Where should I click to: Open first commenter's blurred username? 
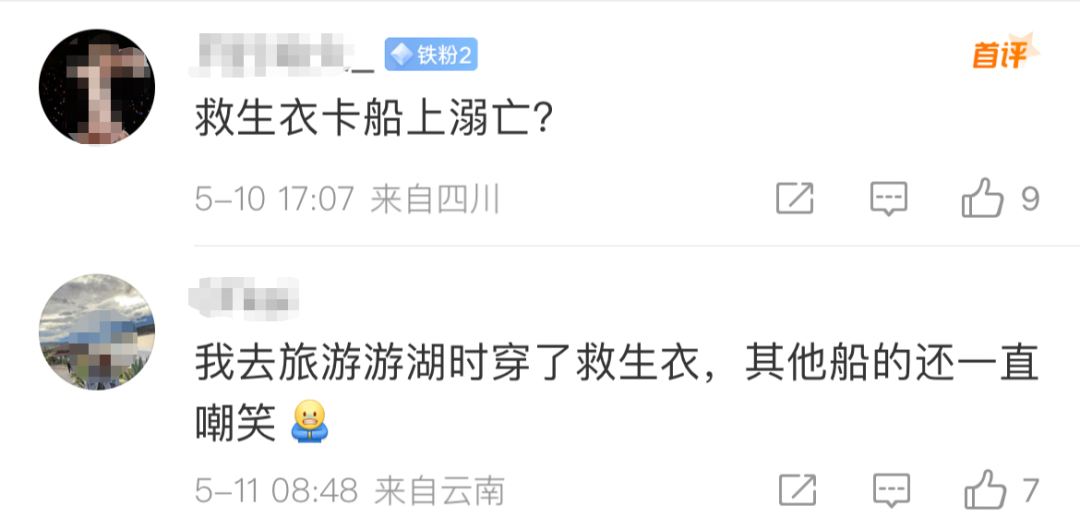tap(281, 56)
